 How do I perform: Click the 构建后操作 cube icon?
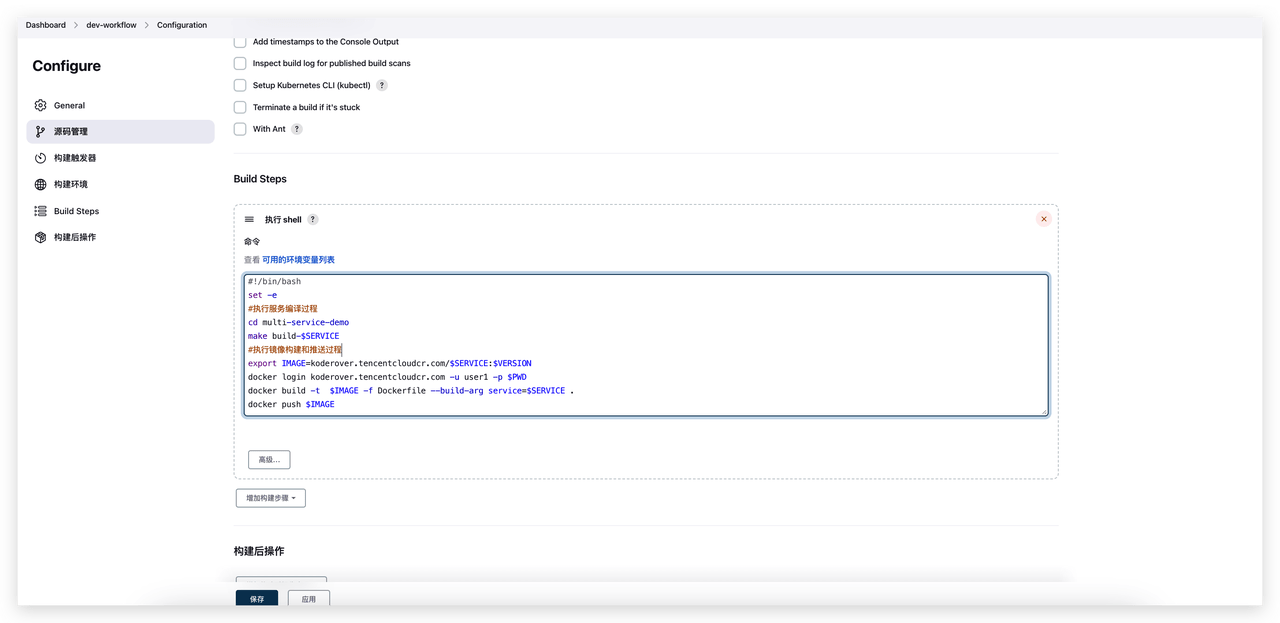click(x=40, y=237)
